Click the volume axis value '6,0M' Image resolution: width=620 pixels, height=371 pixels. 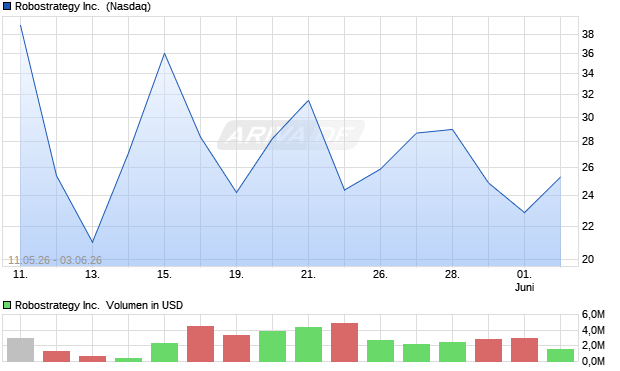593,314
